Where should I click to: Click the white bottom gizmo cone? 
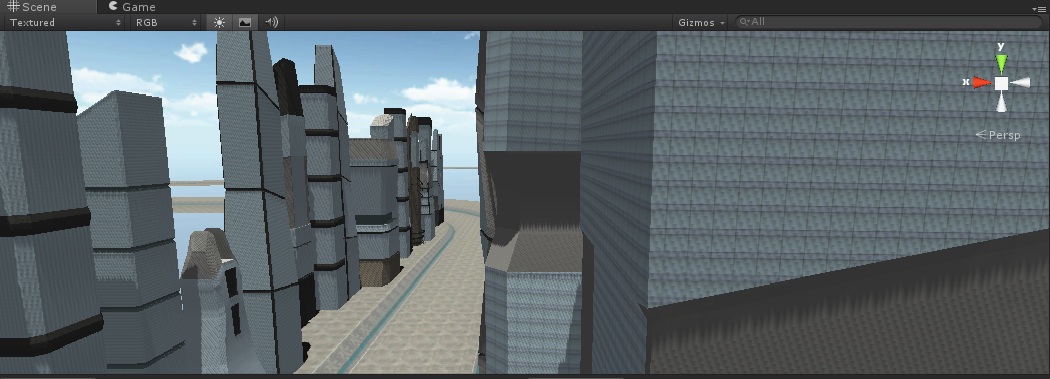pos(1001,102)
